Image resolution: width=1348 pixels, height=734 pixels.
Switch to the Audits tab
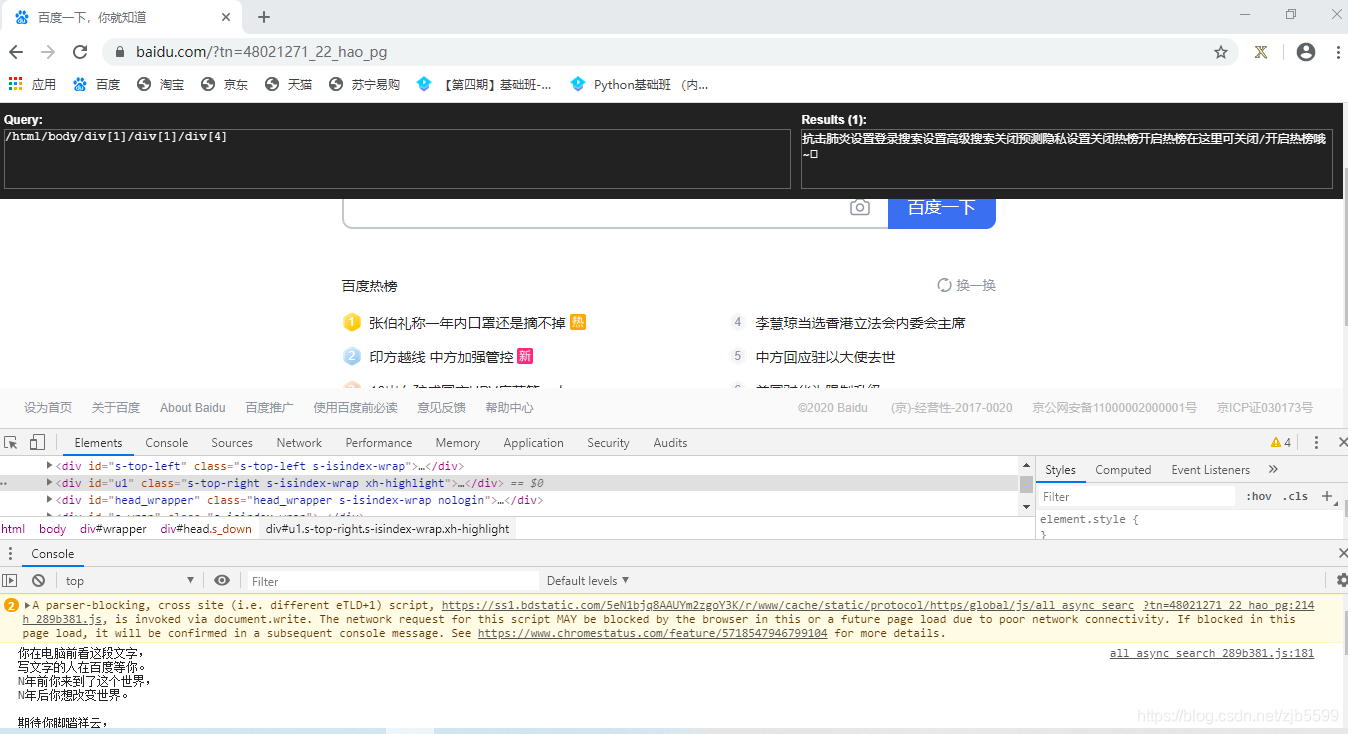[x=670, y=443]
